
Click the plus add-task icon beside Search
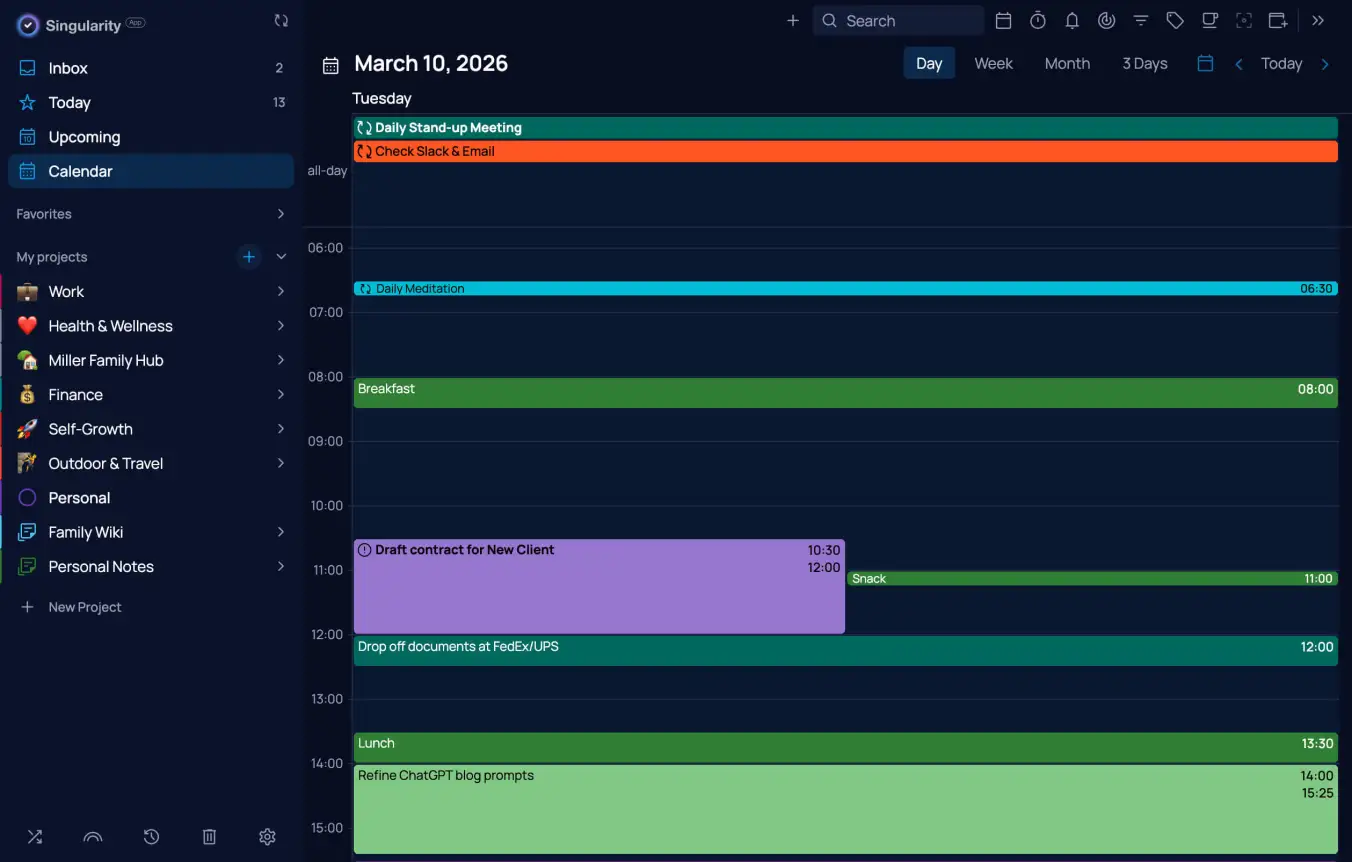point(793,21)
